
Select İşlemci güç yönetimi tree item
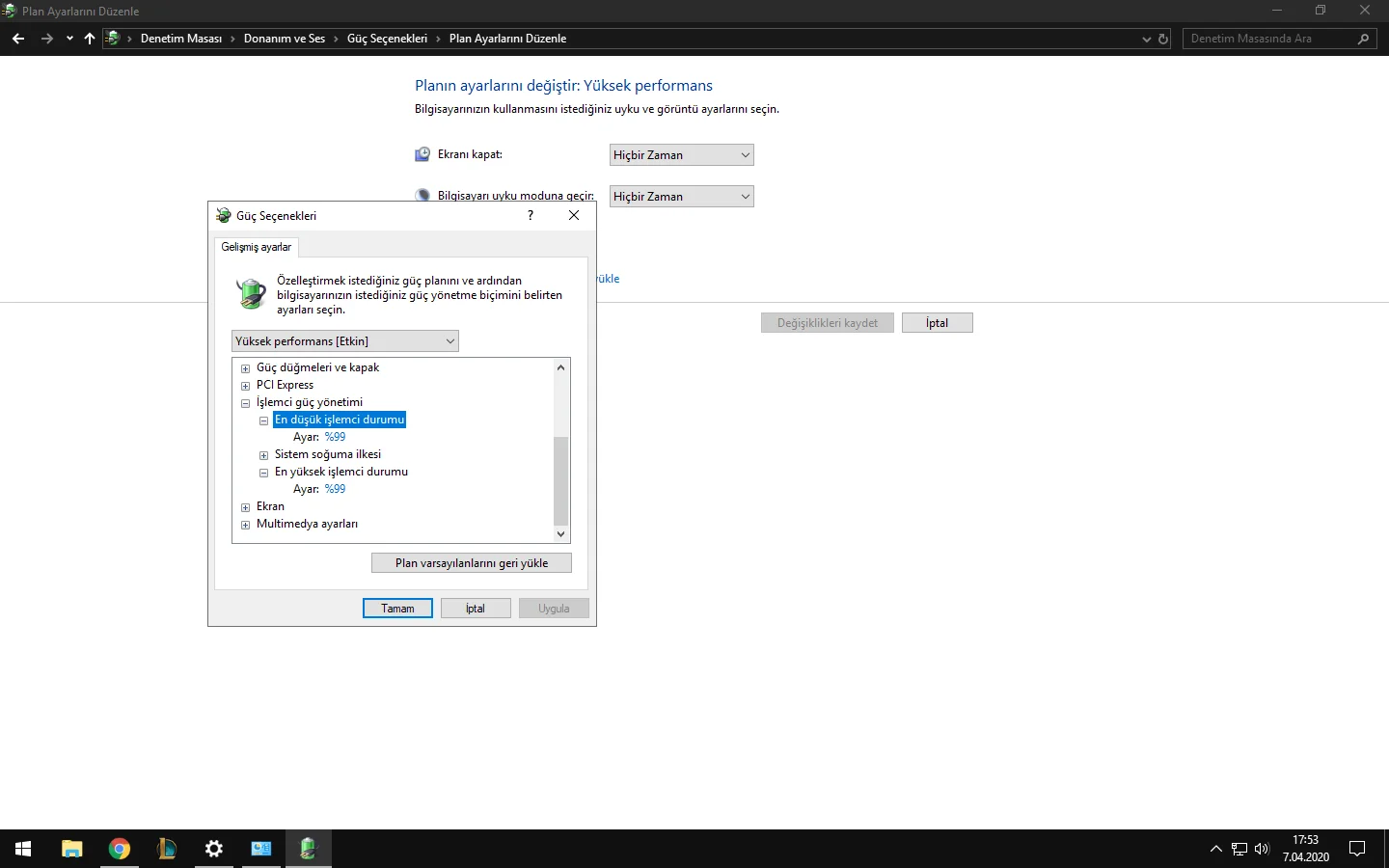[x=310, y=402]
